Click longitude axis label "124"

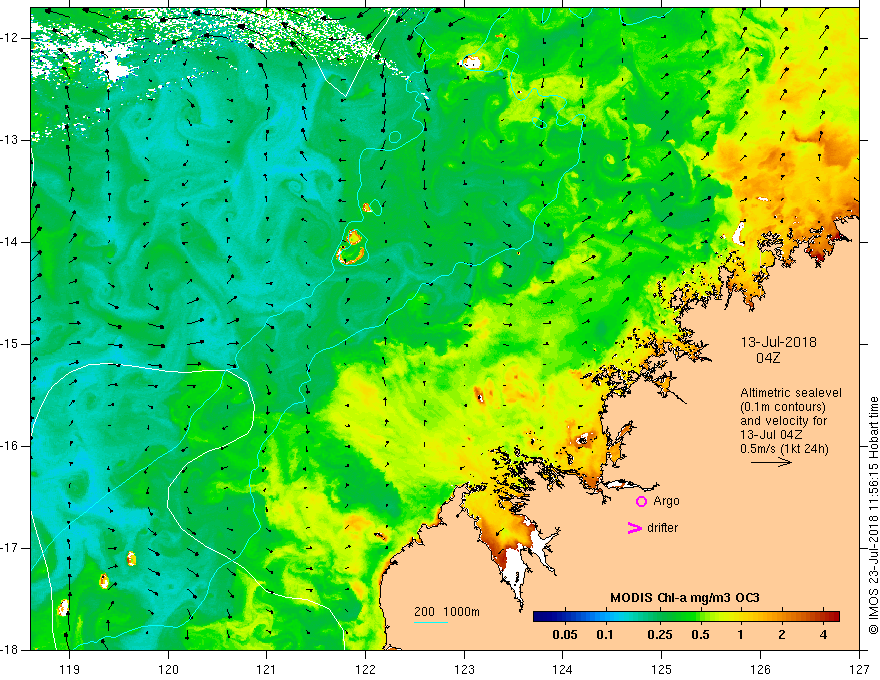pyautogui.click(x=562, y=669)
